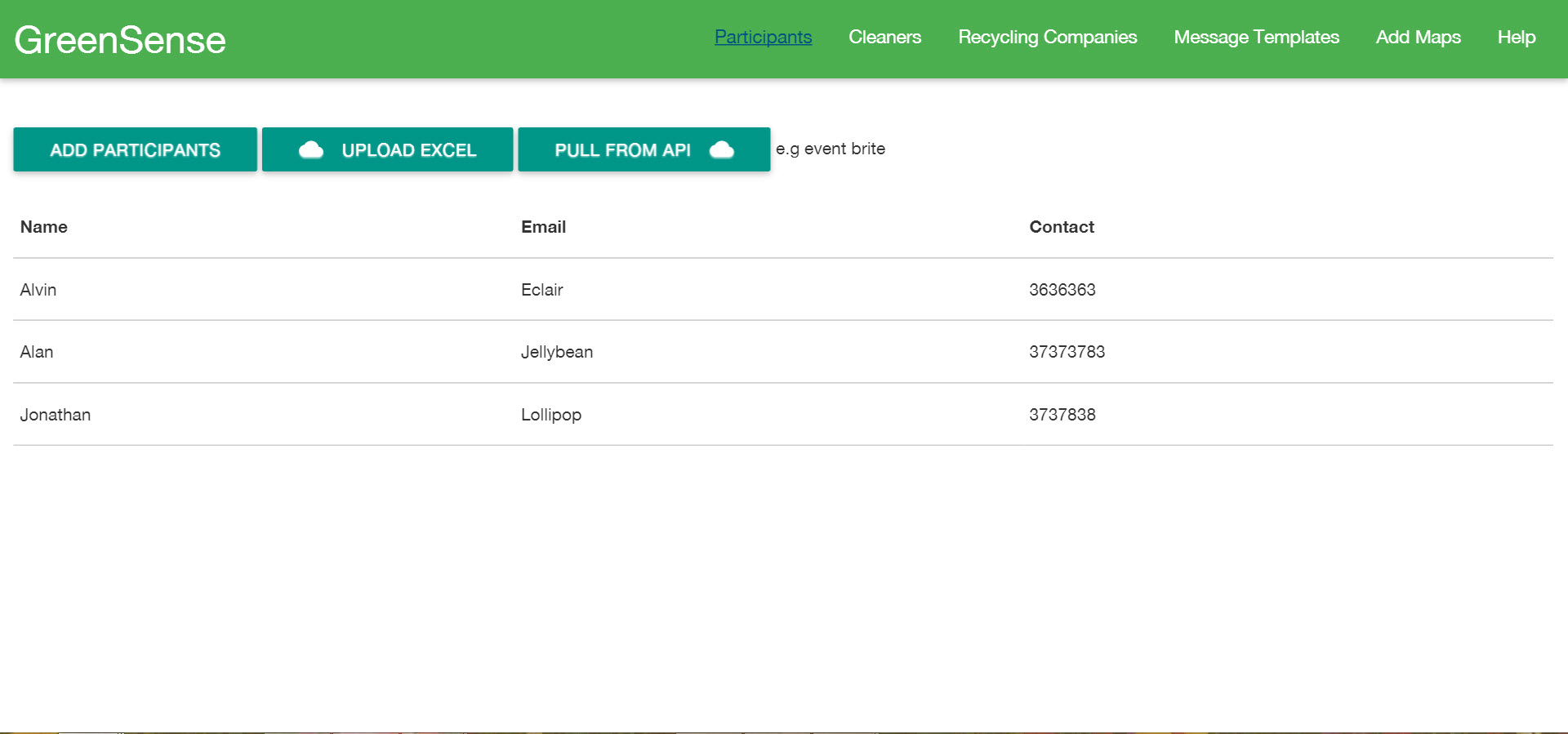Click contact number 3737838
The height and width of the screenshot is (734, 1568).
pos(1062,415)
